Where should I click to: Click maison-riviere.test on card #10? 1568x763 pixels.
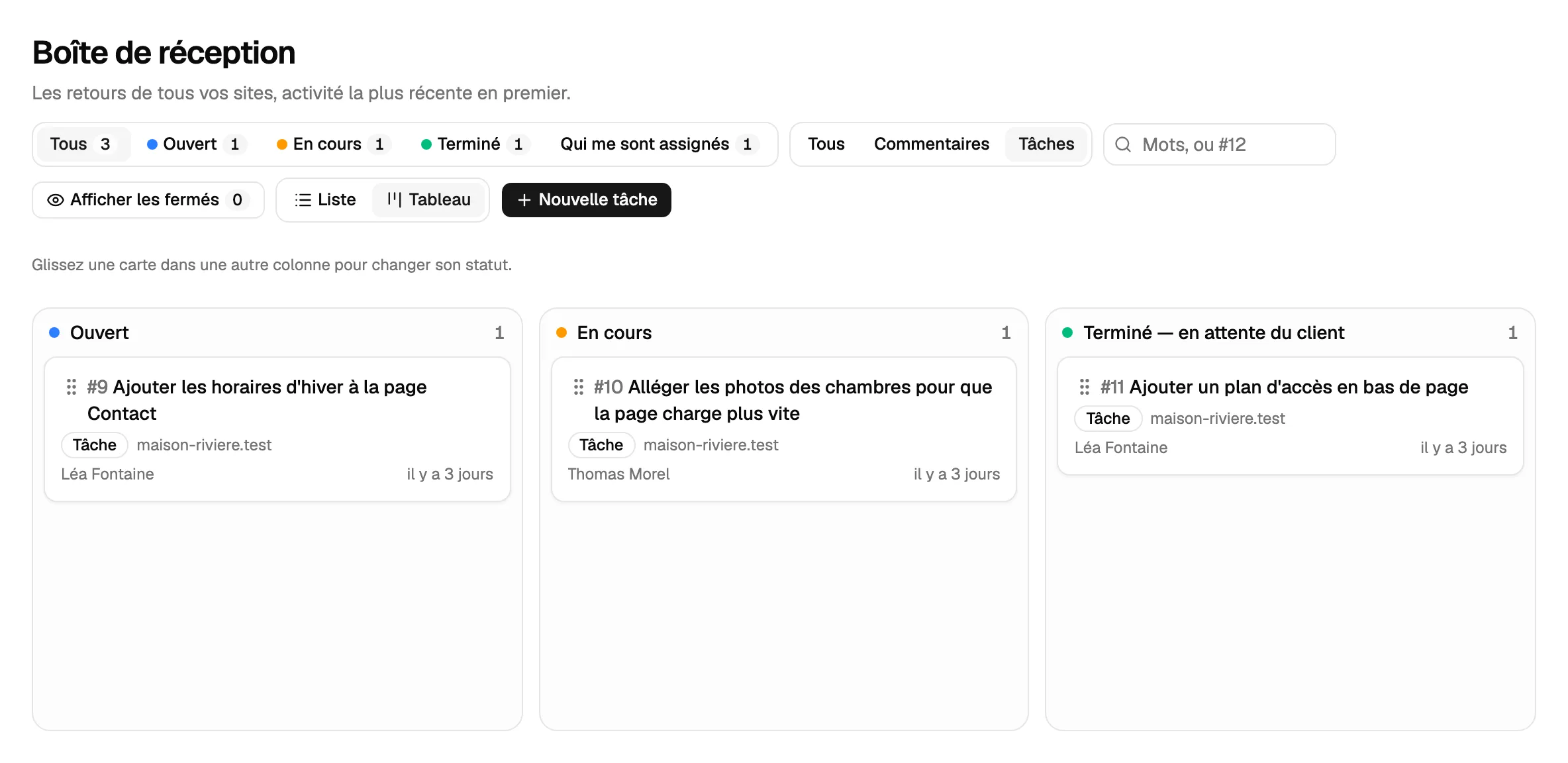click(x=711, y=445)
